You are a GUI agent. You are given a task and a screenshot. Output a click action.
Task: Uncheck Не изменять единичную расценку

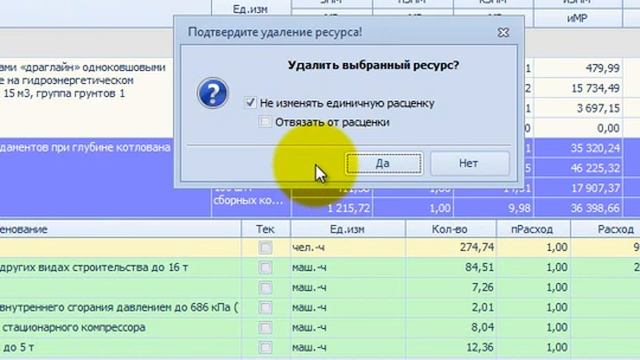tap(250, 102)
